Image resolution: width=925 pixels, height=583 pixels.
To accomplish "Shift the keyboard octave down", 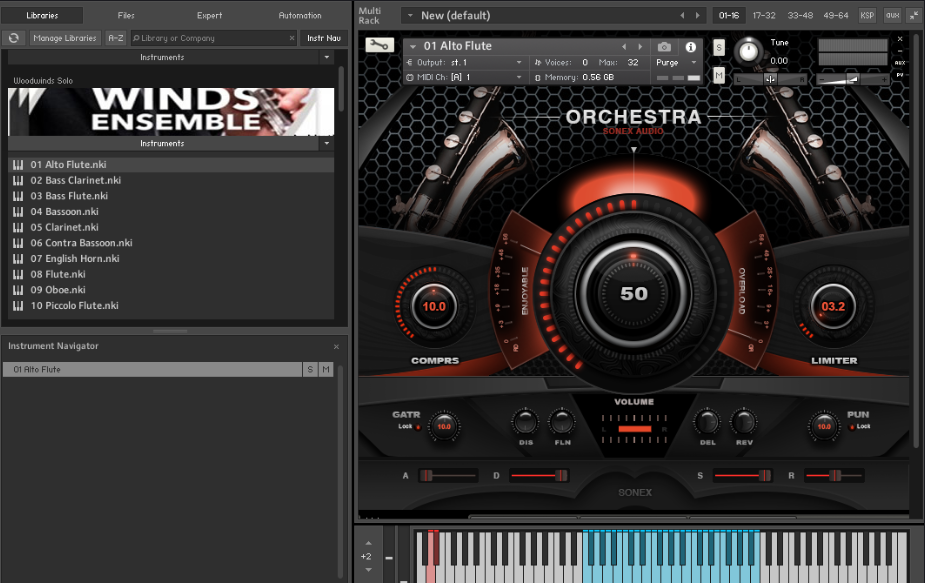I will [x=369, y=569].
